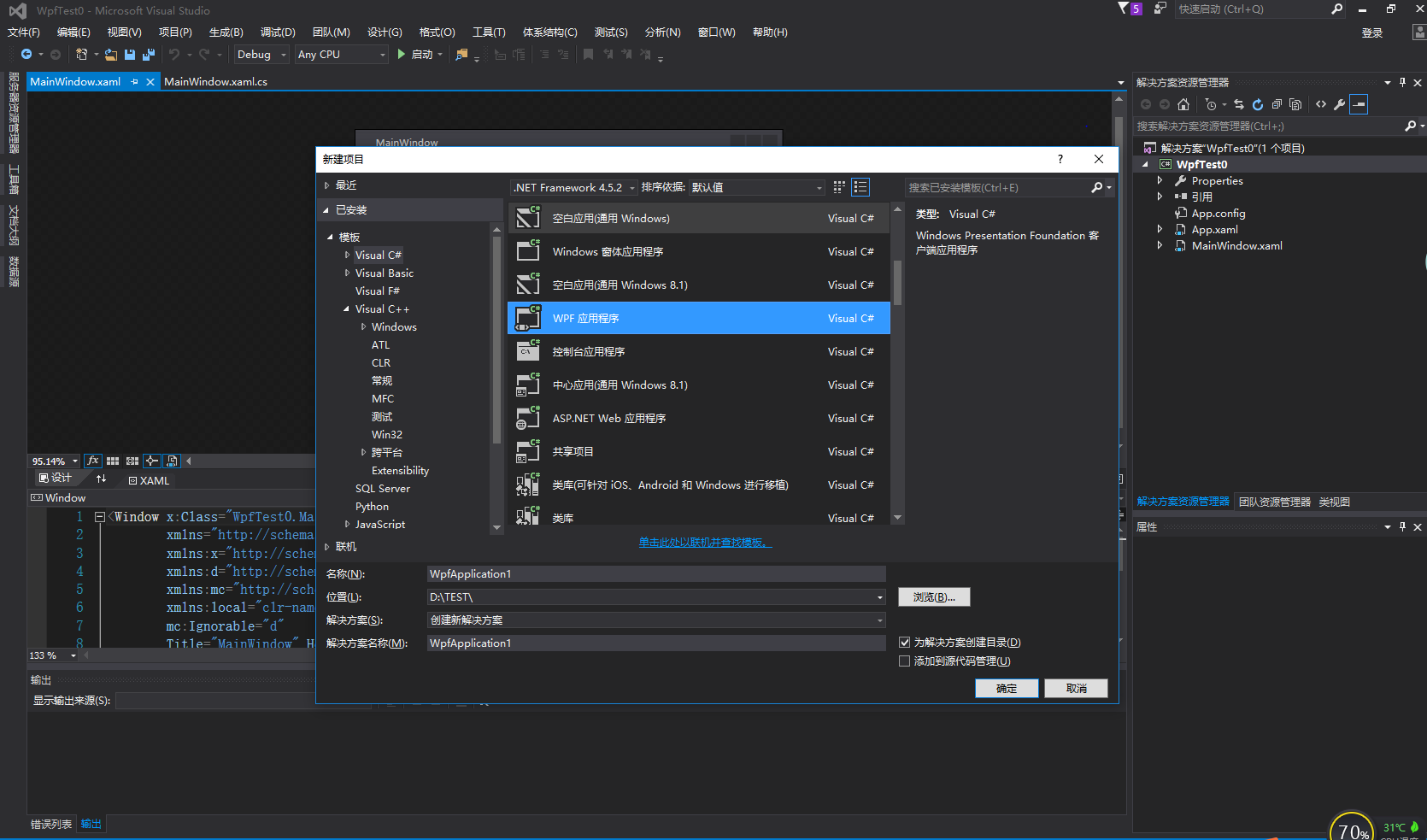
Task: Click the OK (确定) button
Action: (x=1007, y=689)
